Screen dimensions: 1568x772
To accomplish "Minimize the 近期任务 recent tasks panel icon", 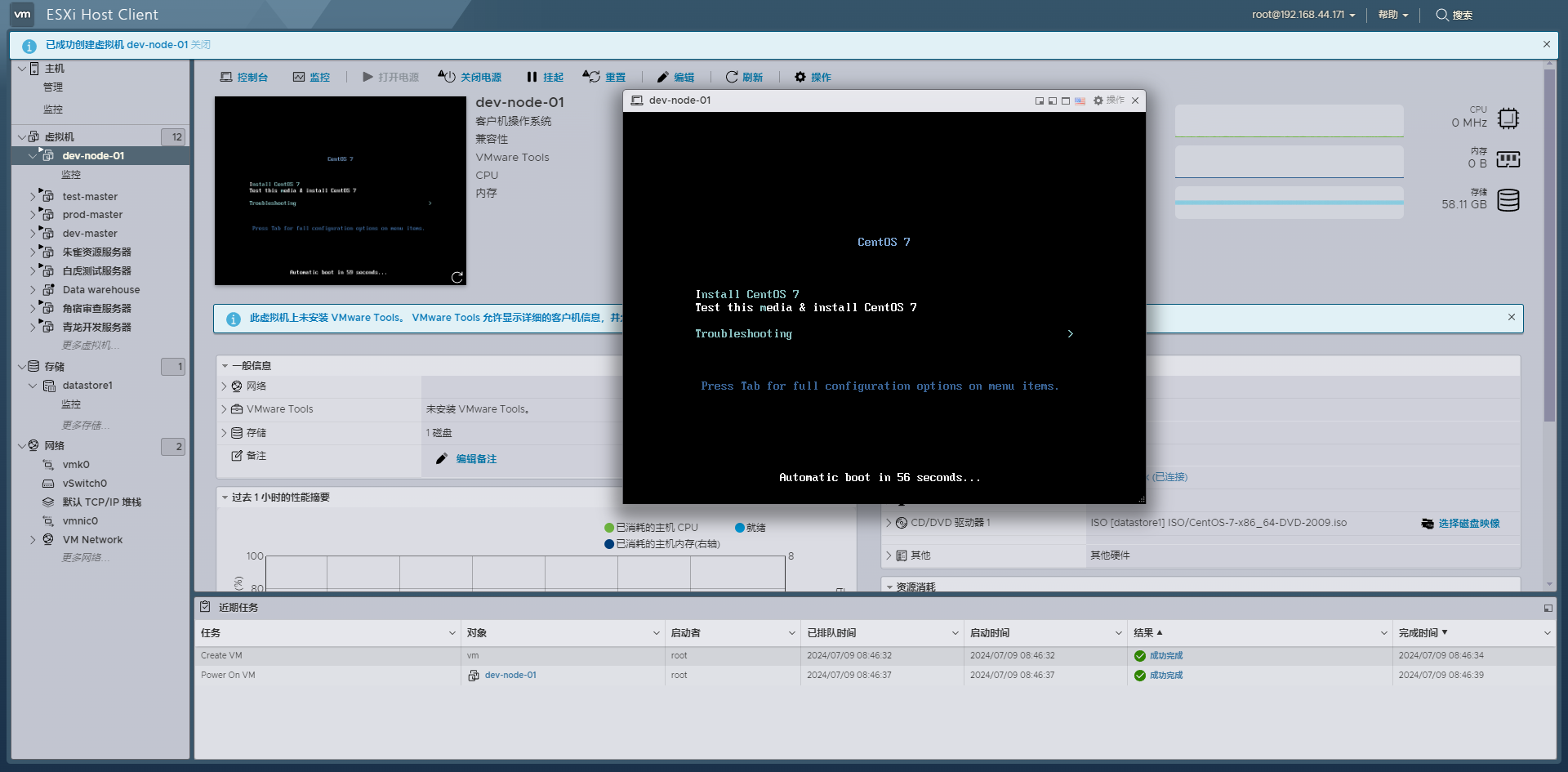I will (x=1548, y=609).
